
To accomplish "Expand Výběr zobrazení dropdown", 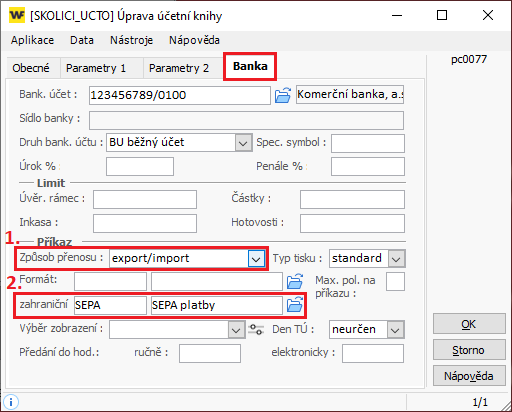I will click(x=236, y=330).
